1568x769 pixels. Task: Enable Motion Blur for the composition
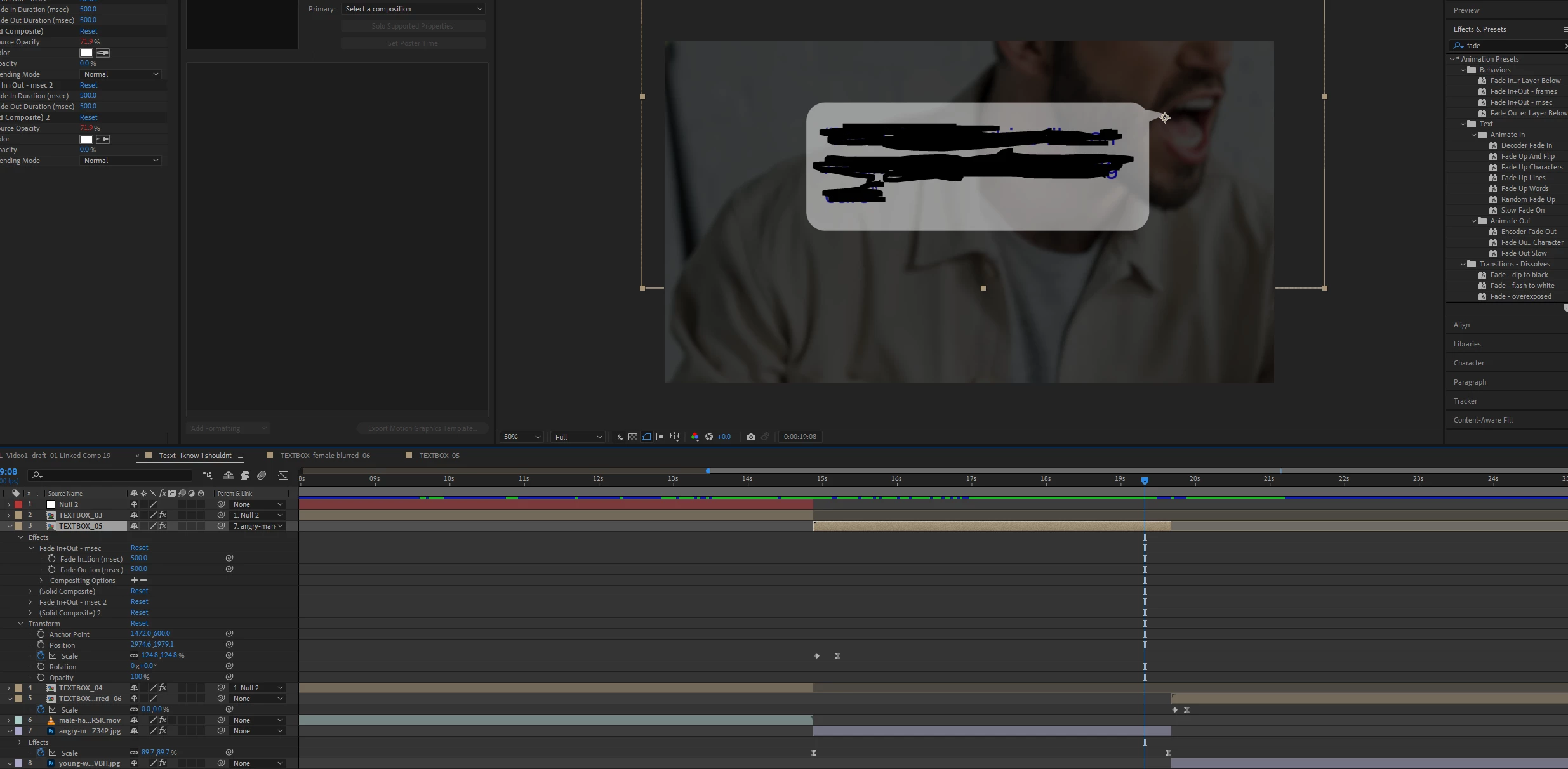262,475
